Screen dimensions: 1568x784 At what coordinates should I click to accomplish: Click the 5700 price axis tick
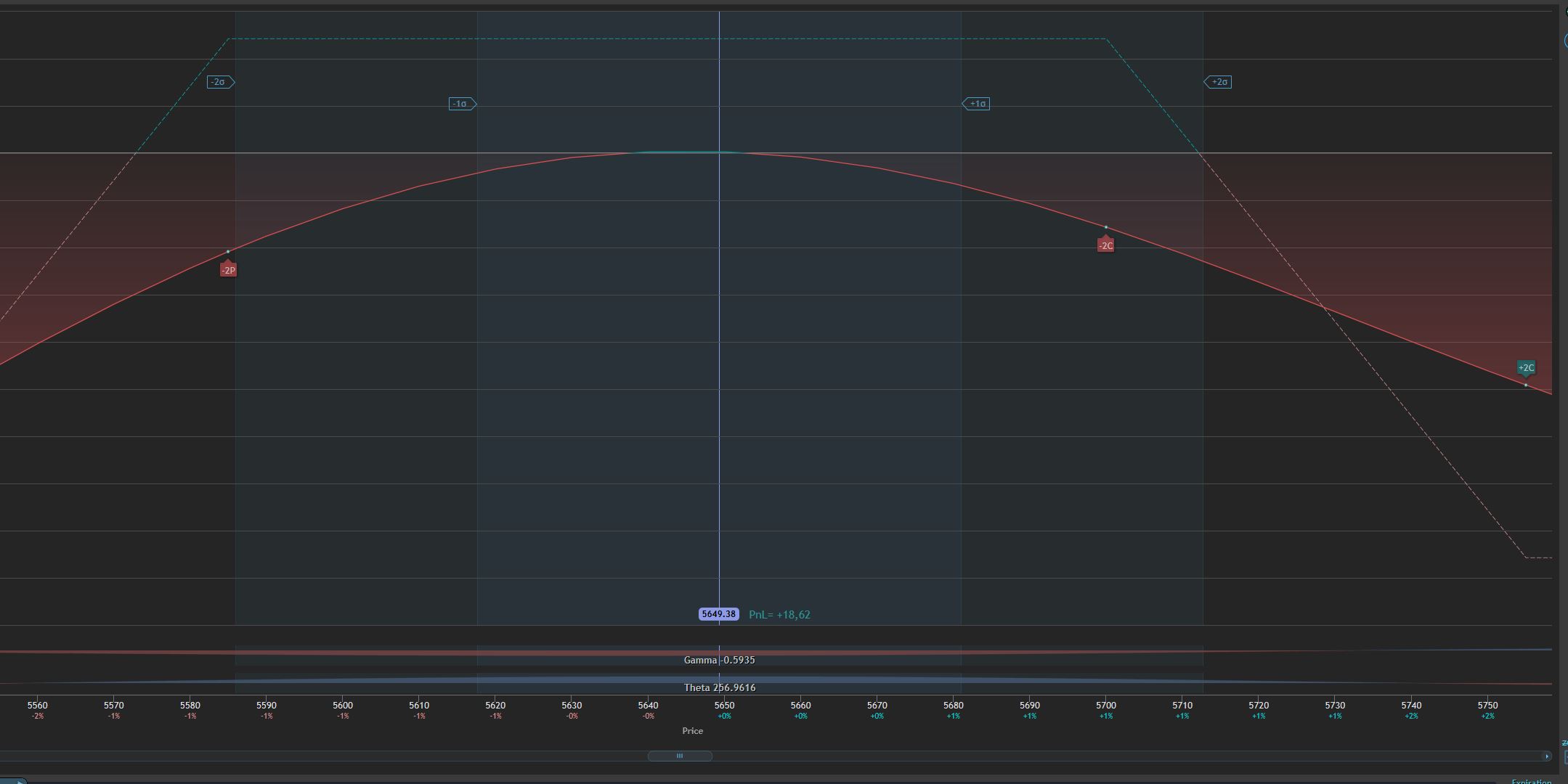click(1105, 706)
